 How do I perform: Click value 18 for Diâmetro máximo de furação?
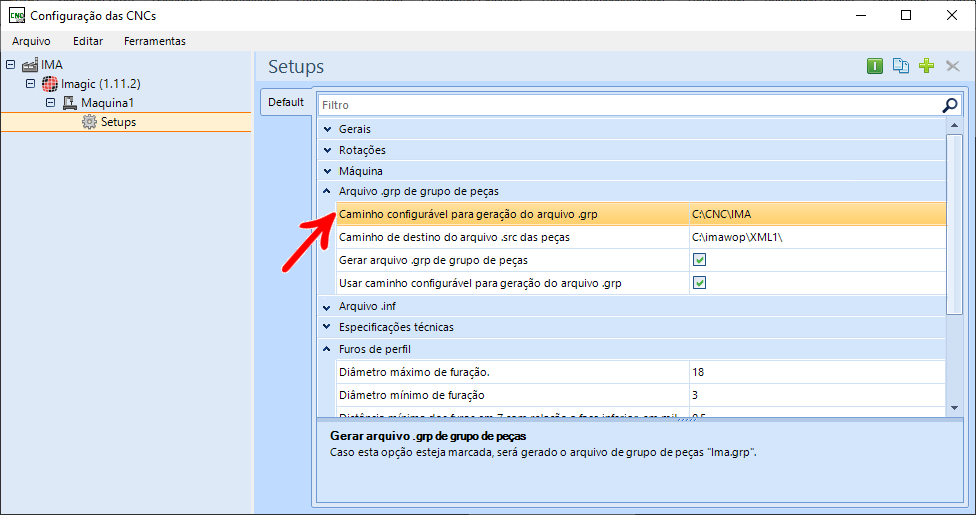point(697,372)
